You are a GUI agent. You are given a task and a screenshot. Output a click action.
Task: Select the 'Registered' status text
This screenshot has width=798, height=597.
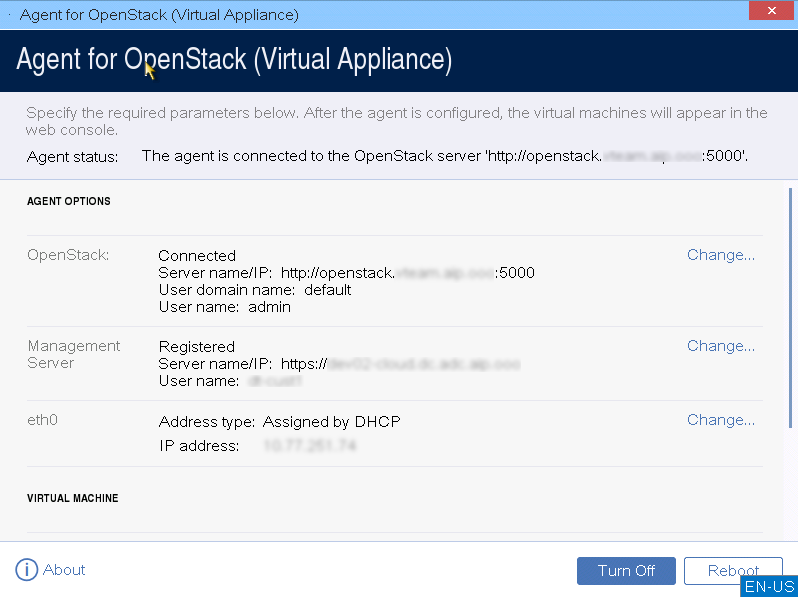196,347
